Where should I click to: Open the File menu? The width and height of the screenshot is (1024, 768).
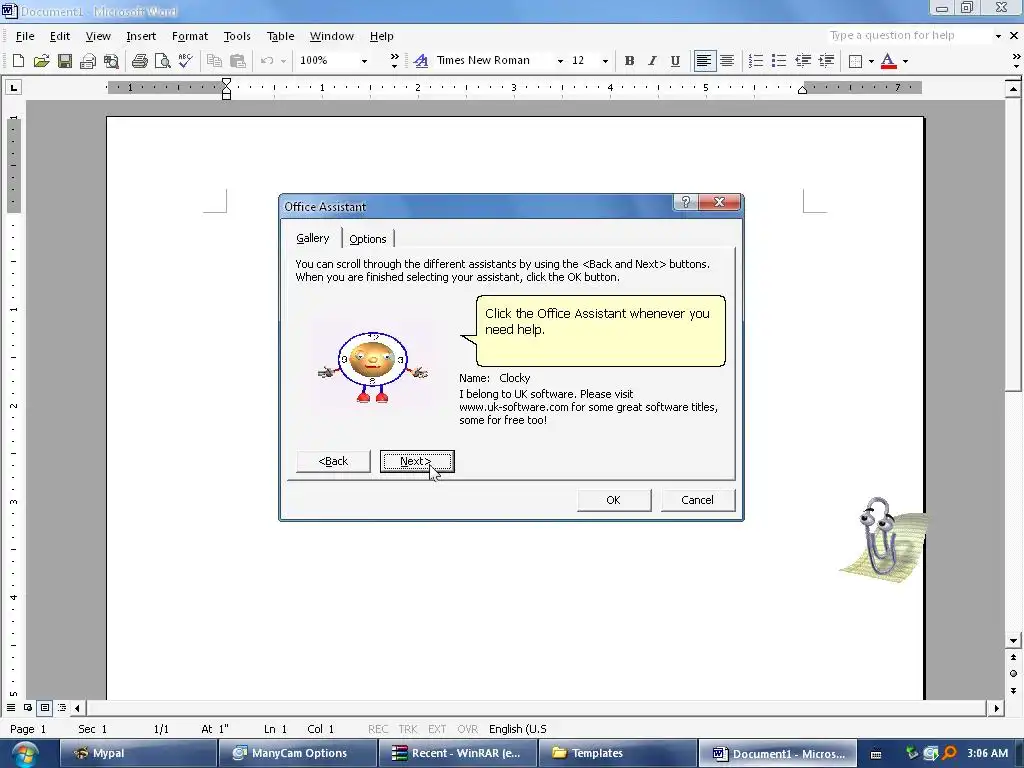pos(25,36)
